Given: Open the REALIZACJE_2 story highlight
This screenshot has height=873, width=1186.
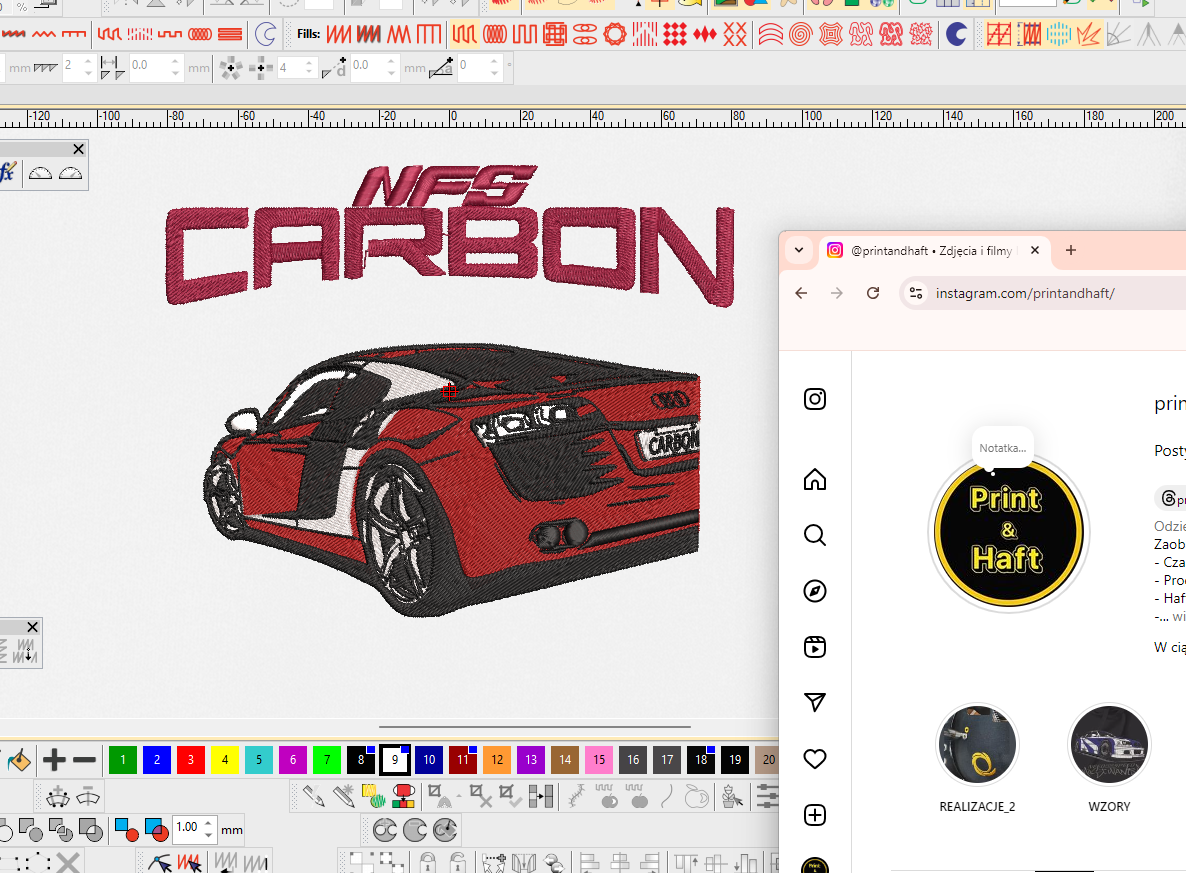Looking at the screenshot, I should pos(977,745).
